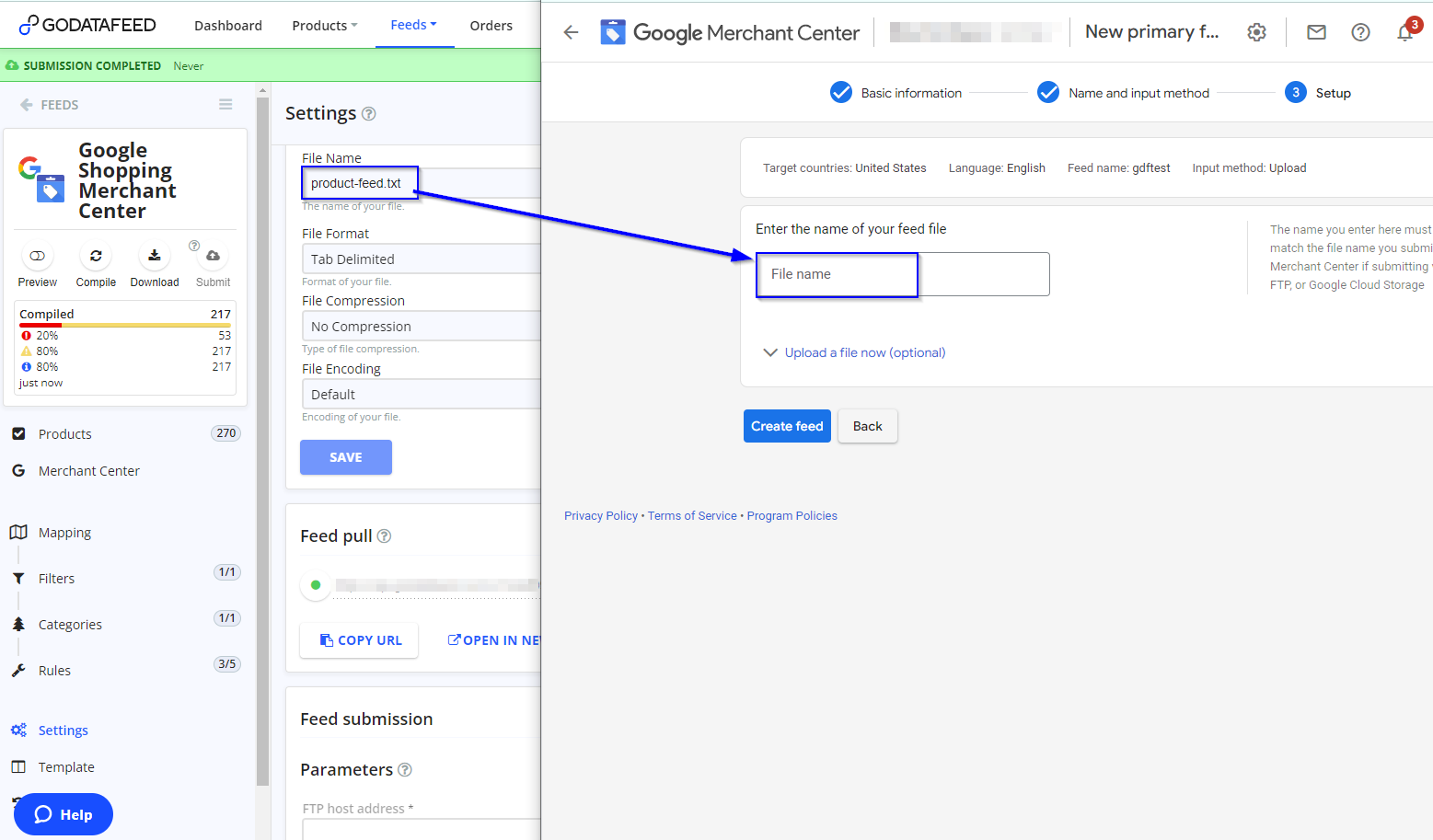Click the Create feed button

pyautogui.click(x=787, y=426)
